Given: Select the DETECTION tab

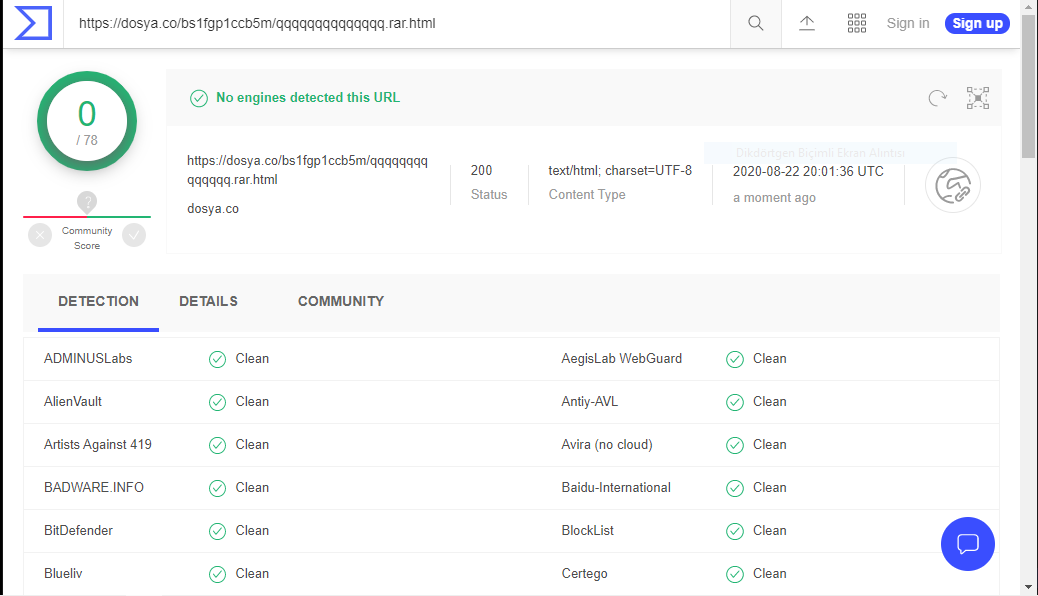Looking at the screenshot, I should click(98, 301).
